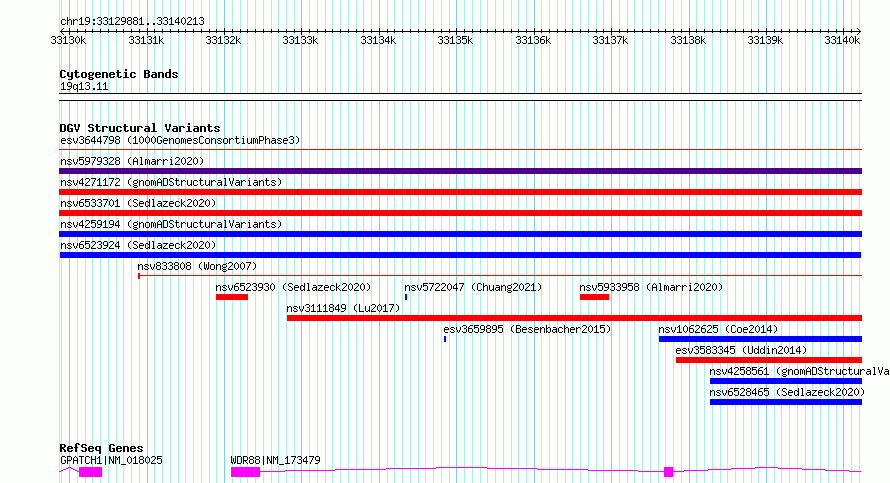Open esv3659895 (Besenbacher2015) variant label
The height and width of the screenshot is (483, 890).
coord(527,329)
